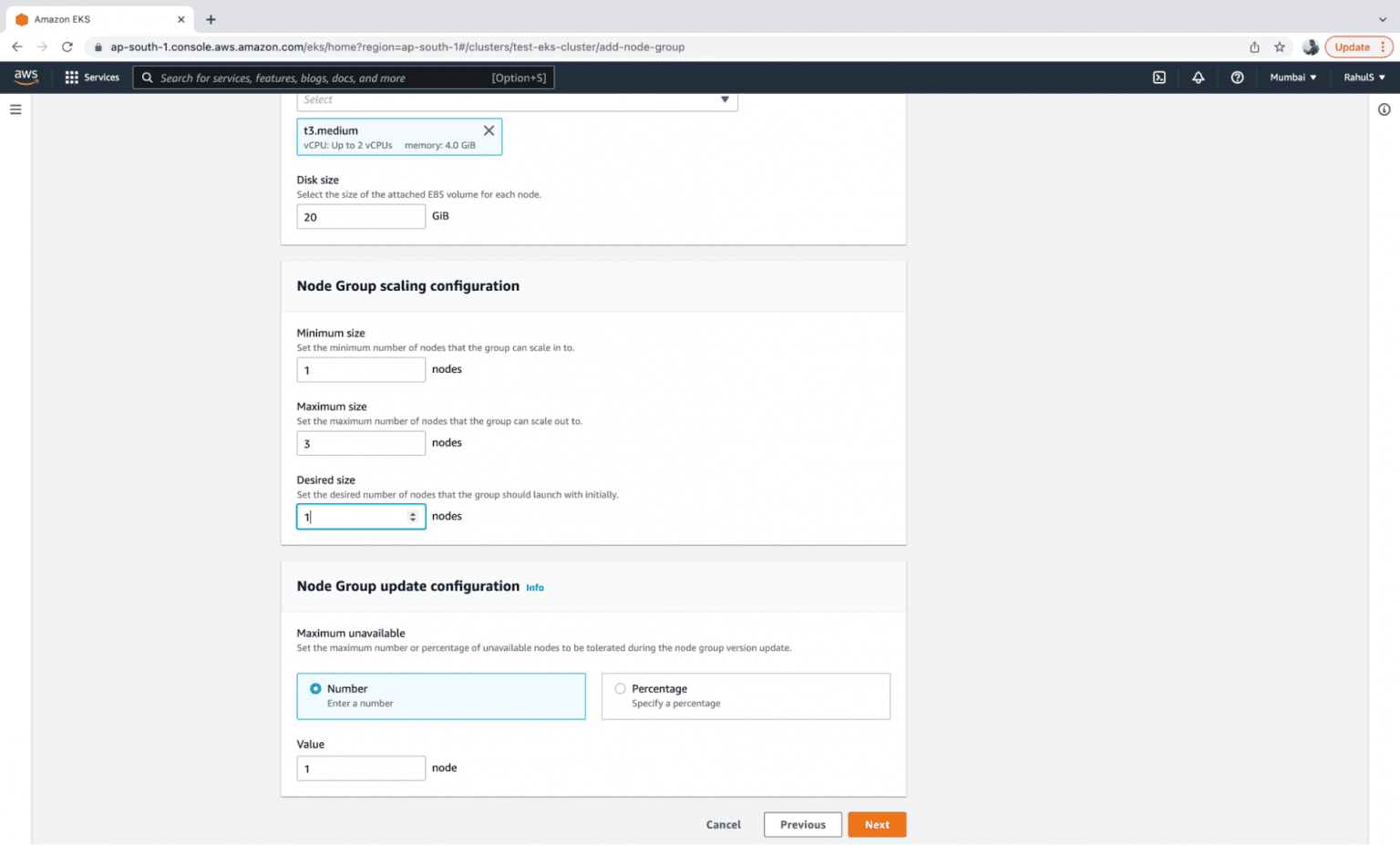Image resolution: width=1400 pixels, height=845 pixels.
Task: Open the Mumbai region selector
Action: pos(1292,77)
